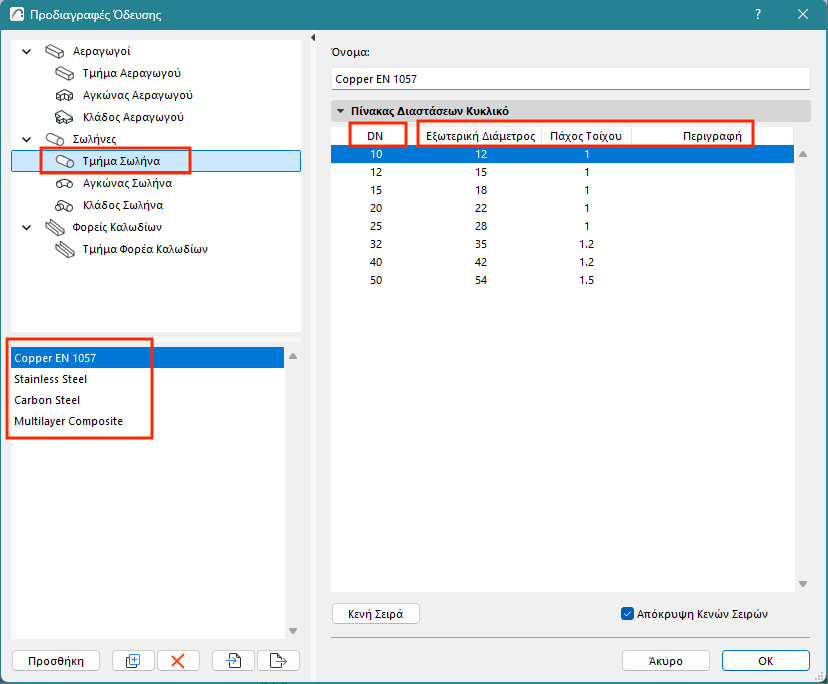Viewport: 828px width, 684px height.
Task: Click the Άκυρο button
Action: [x=665, y=661]
